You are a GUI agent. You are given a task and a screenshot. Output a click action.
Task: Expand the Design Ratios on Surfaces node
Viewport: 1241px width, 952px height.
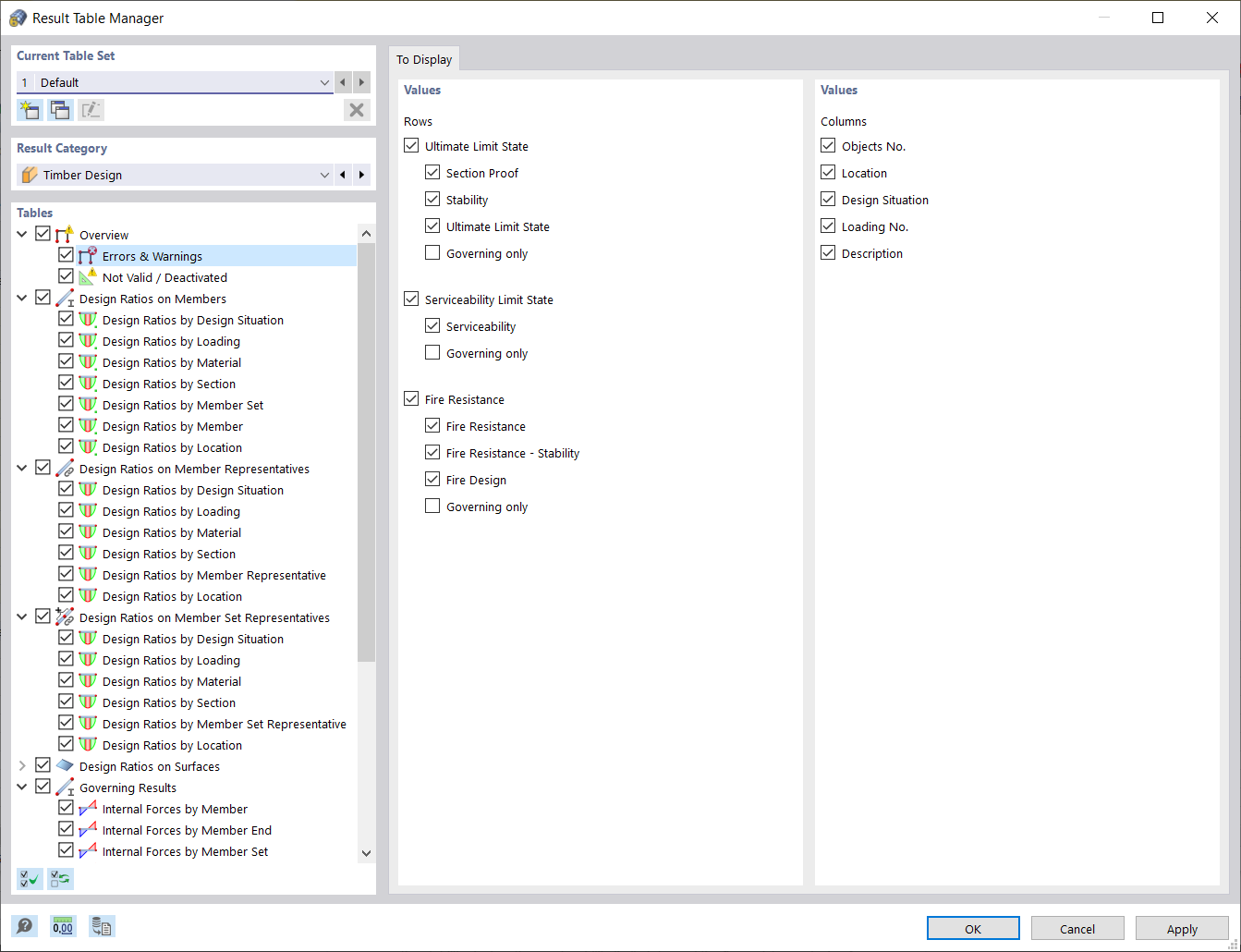21,765
